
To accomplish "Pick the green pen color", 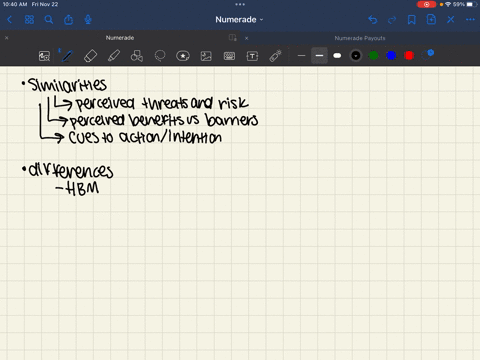I will tap(374, 56).
